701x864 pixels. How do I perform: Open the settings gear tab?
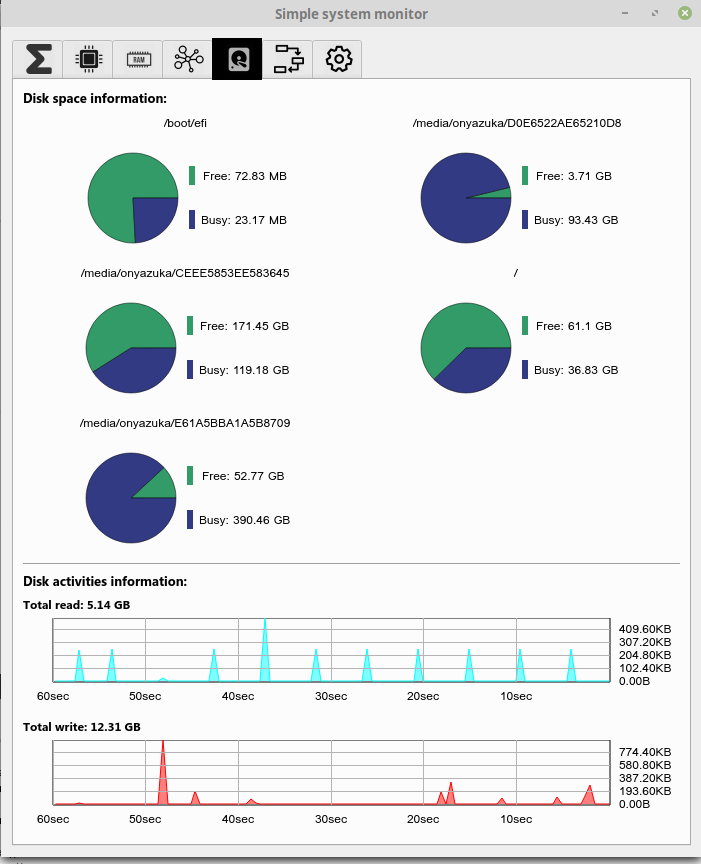[337, 59]
